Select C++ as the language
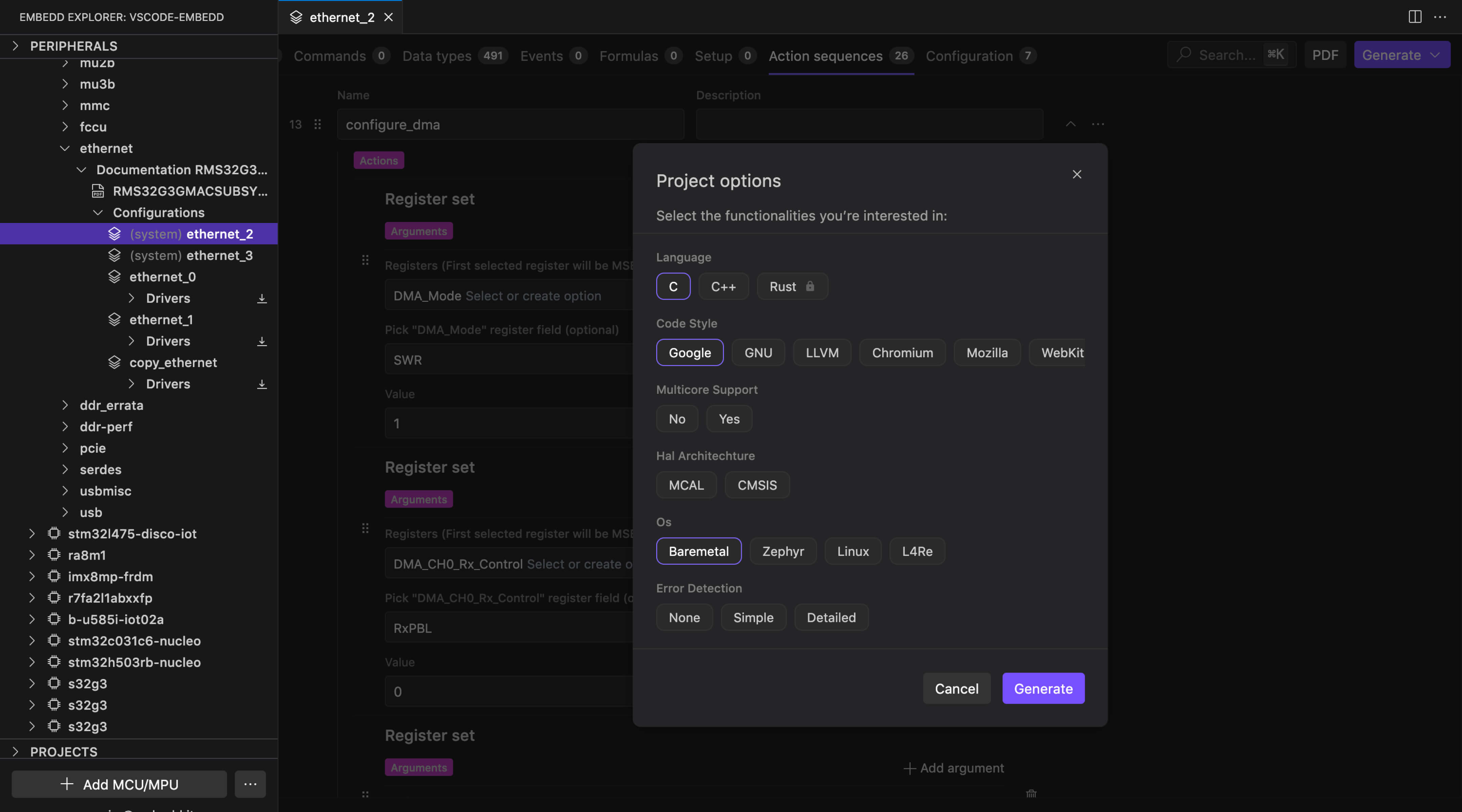Image resolution: width=1462 pixels, height=812 pixels. point(723,287)
